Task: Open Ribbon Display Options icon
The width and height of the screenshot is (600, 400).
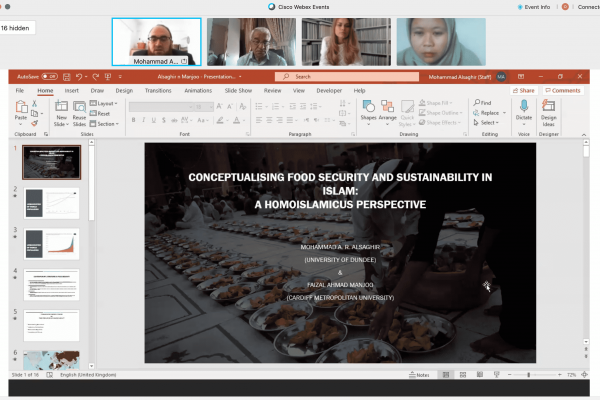Action: 521,77
